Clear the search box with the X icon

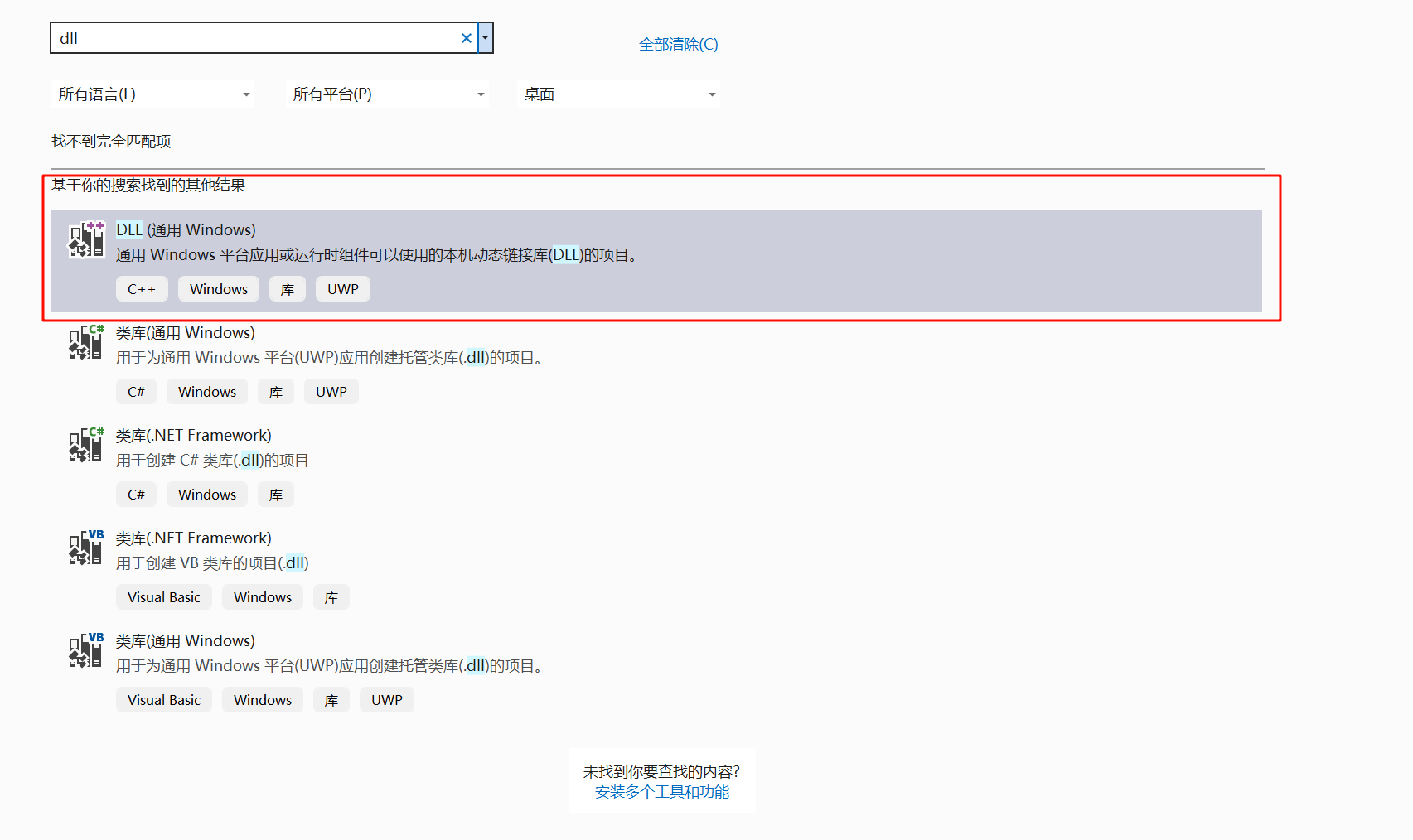467,38
